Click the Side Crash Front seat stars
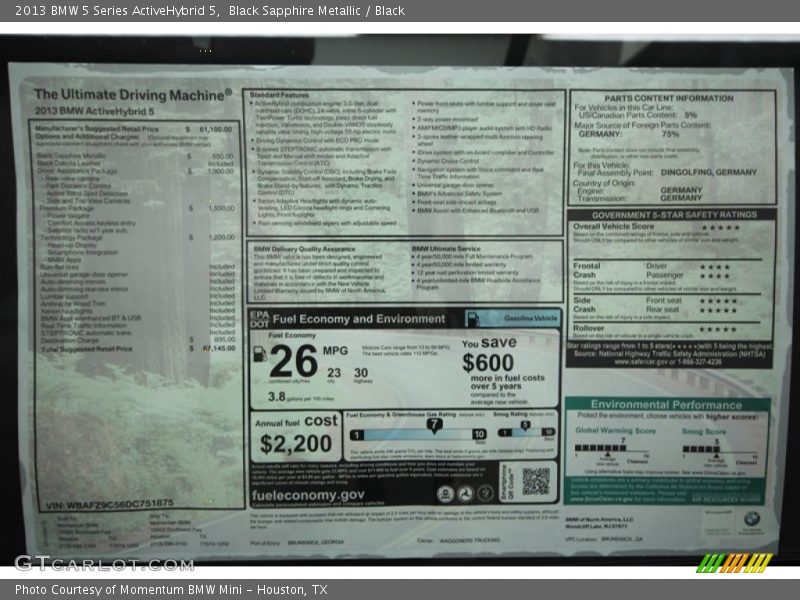The height and width of the screenshot is (600, 800). 718,301
